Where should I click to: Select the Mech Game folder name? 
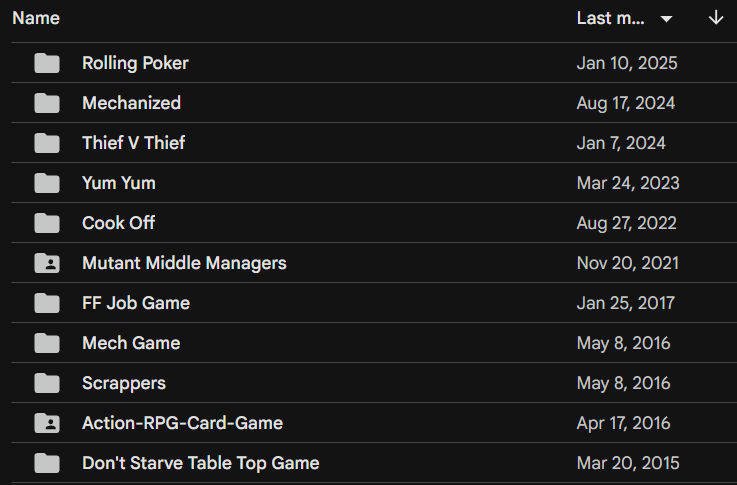tap(131, 343)
